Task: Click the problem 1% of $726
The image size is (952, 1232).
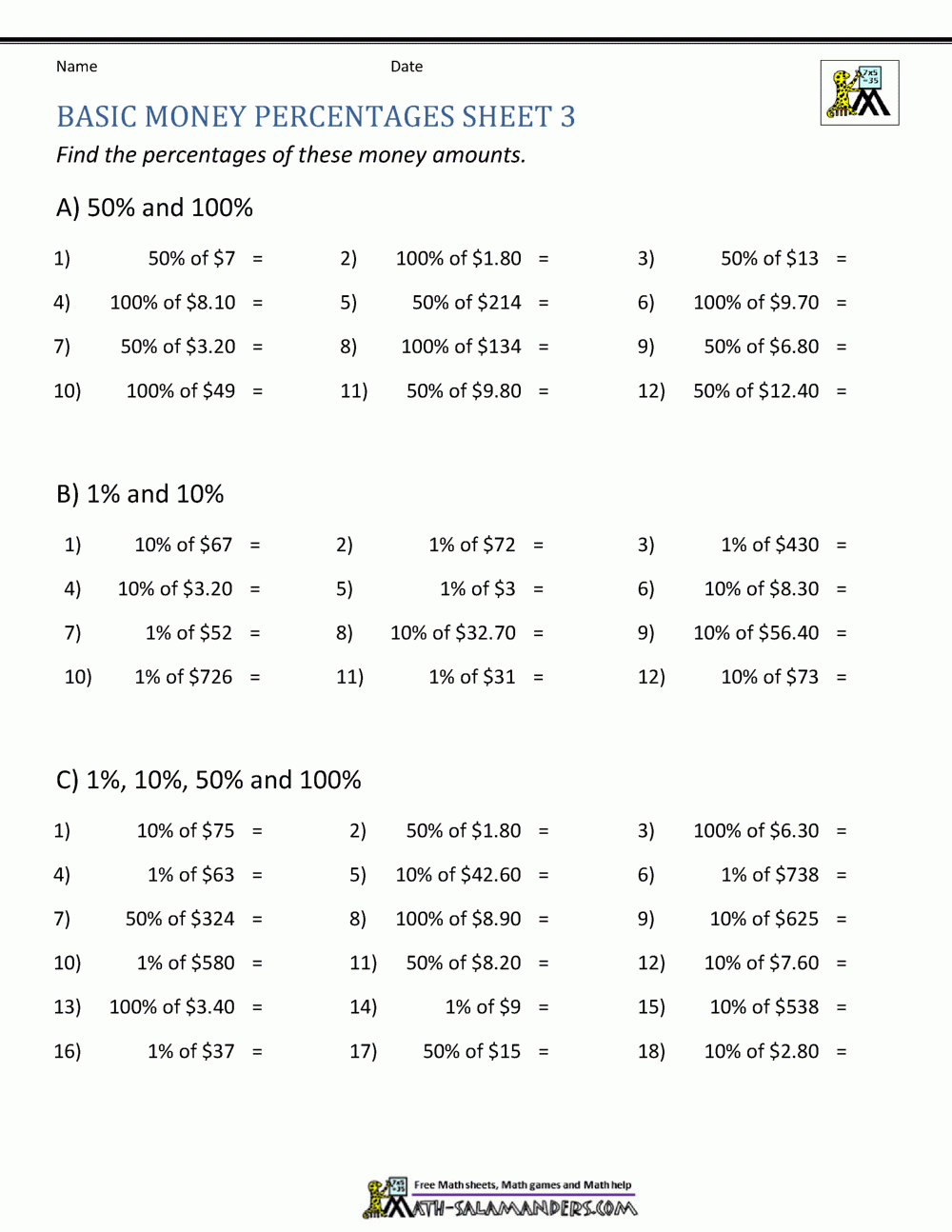Action: (183, 677)
